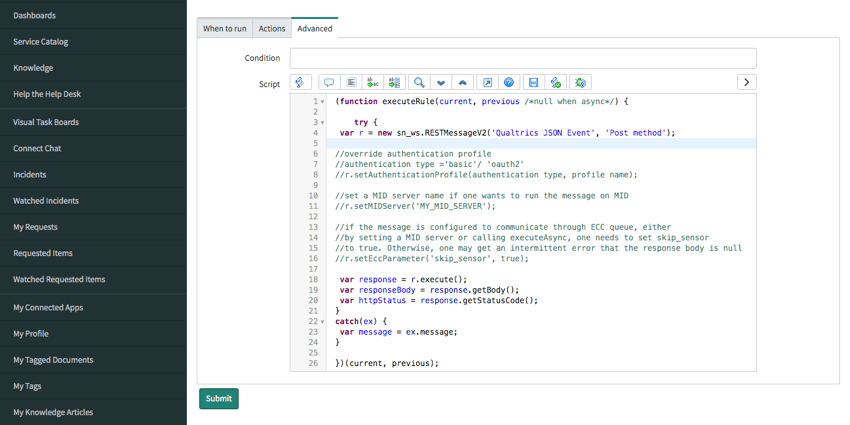Toggle the syntax editor icon
The width and height of the screenshot is (850, 425).
coord(300,82)
